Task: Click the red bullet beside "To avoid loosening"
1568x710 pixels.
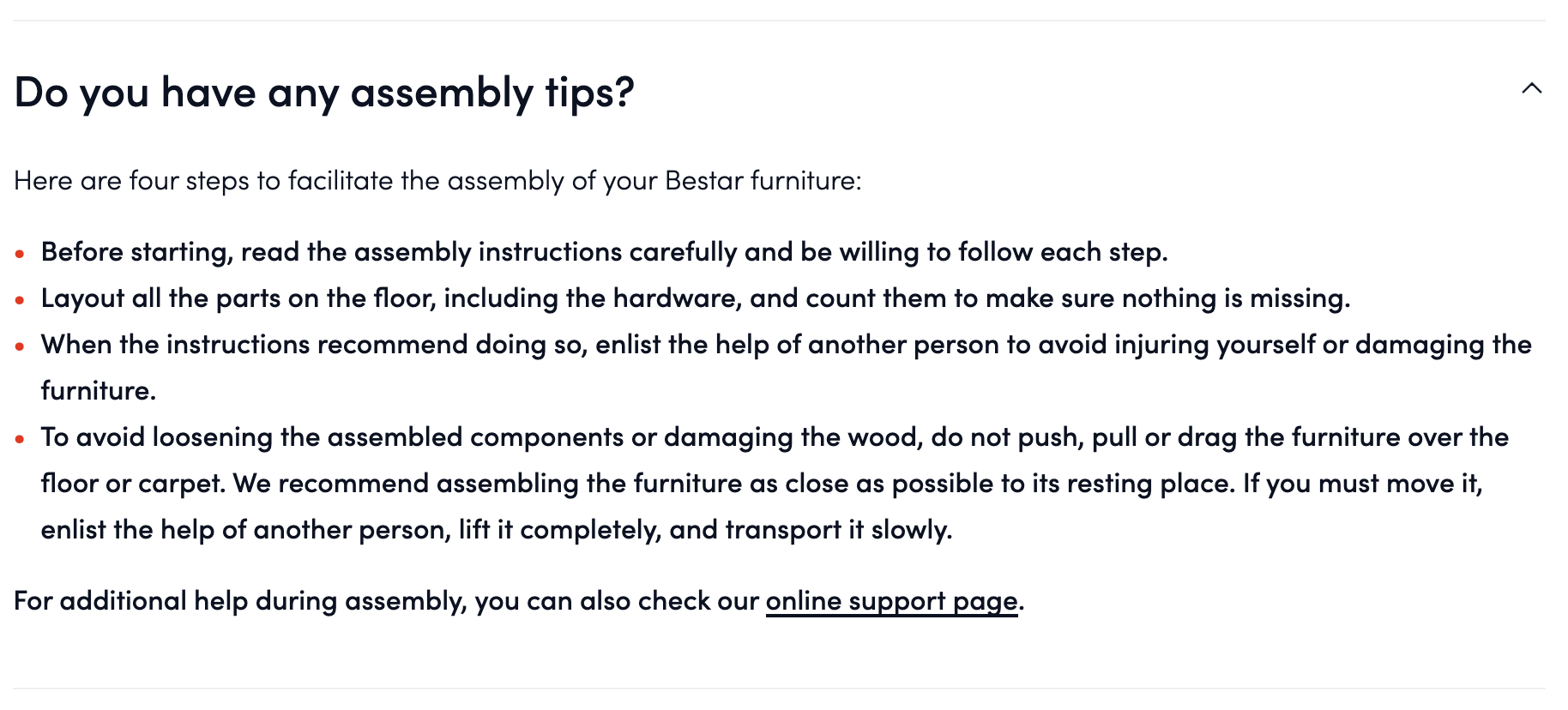Action: [x=20, y=439]
